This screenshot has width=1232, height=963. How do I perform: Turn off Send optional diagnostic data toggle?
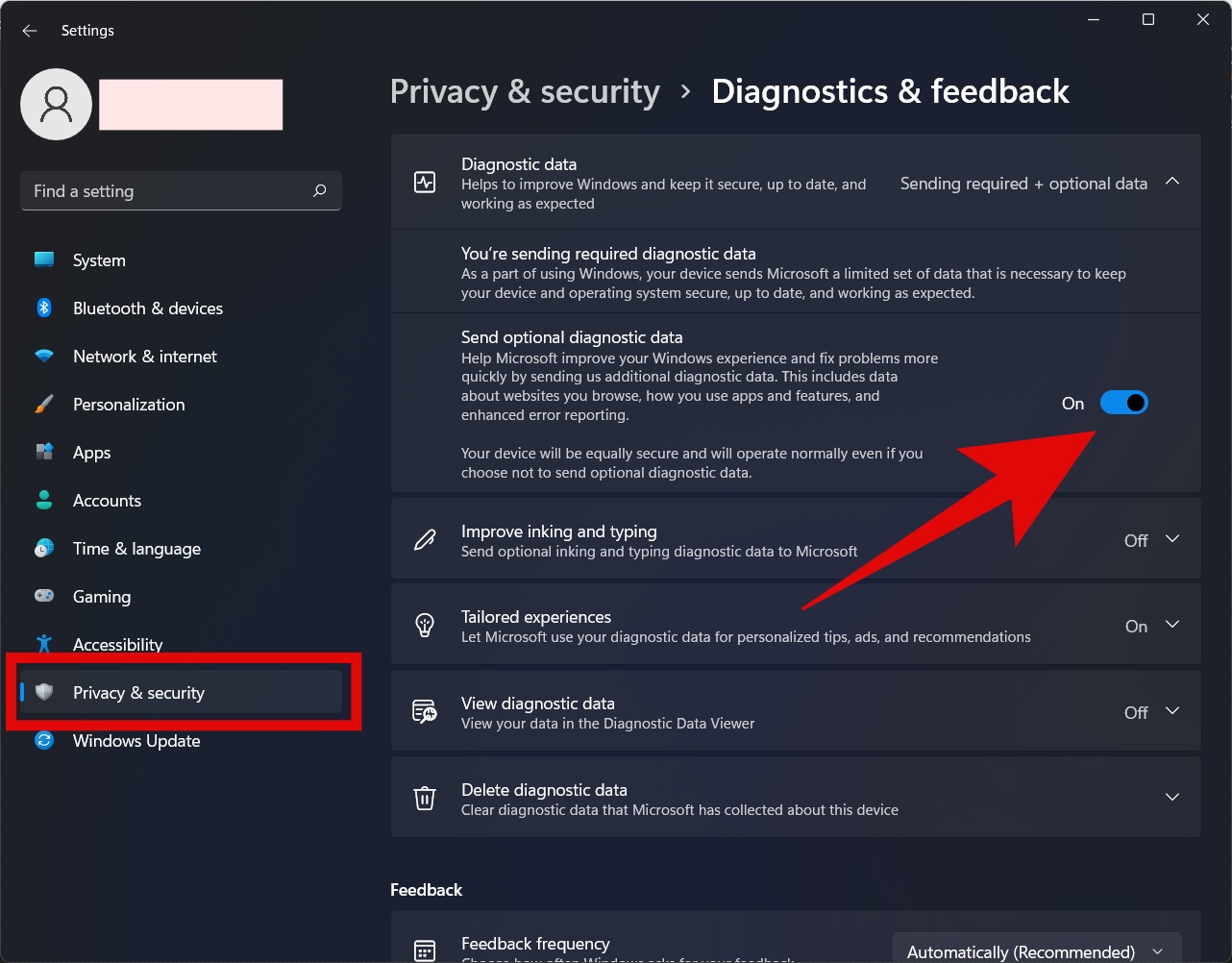(1124, 403)
